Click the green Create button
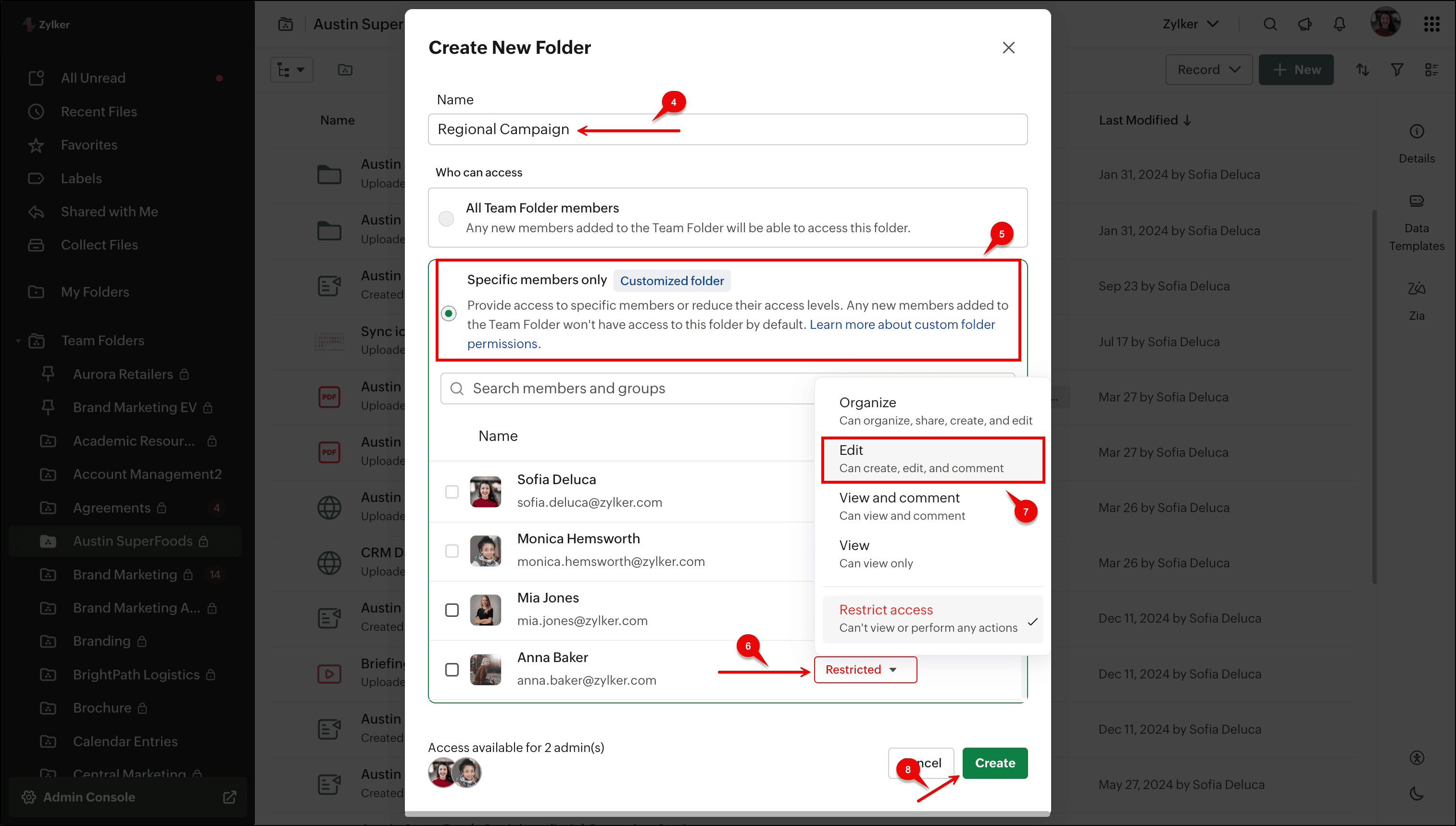This screenshot has height=826, width=1456. [994, 763]
